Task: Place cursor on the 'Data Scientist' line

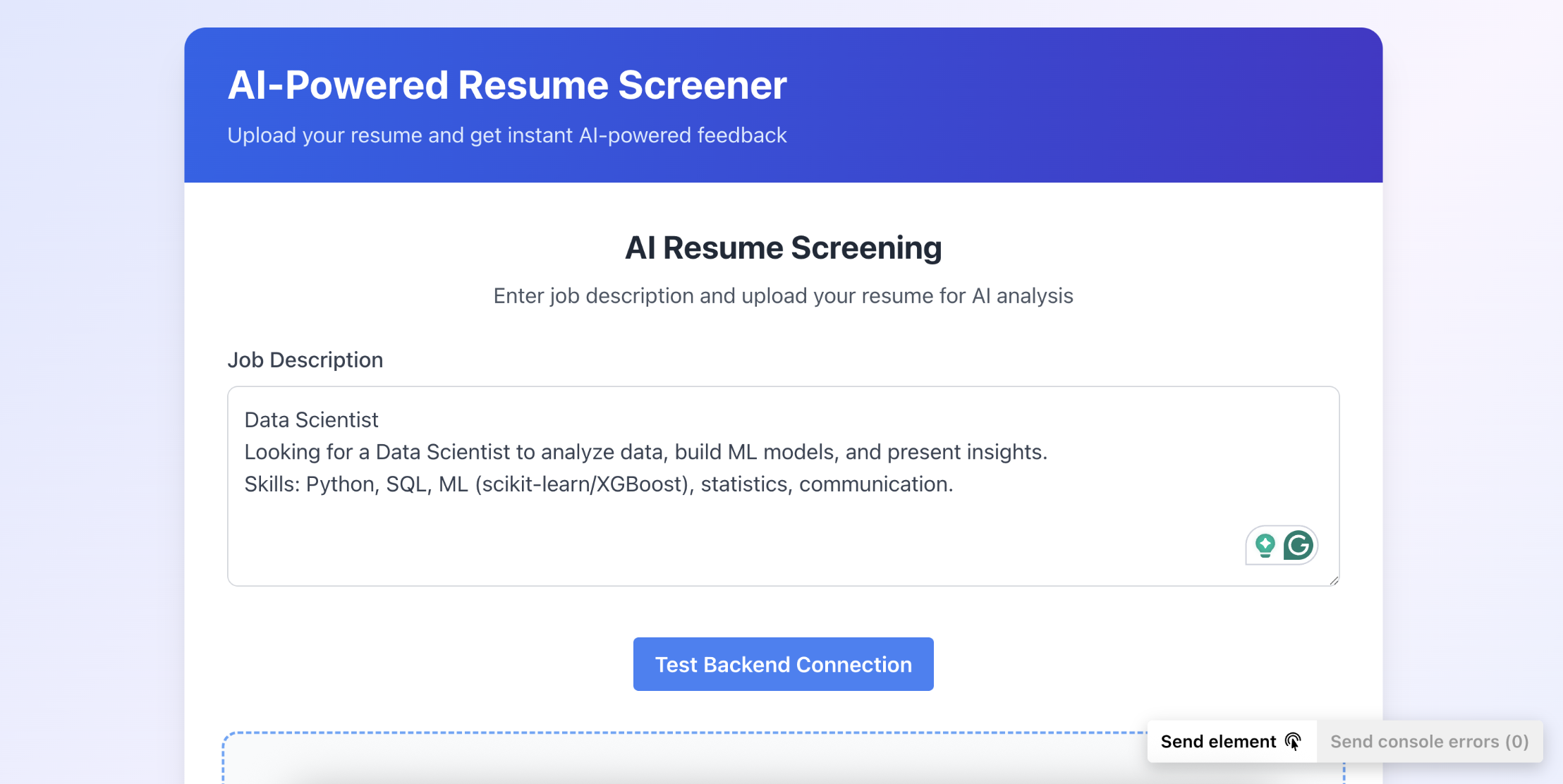Action: pyautogui.click(x=311, y=420)
